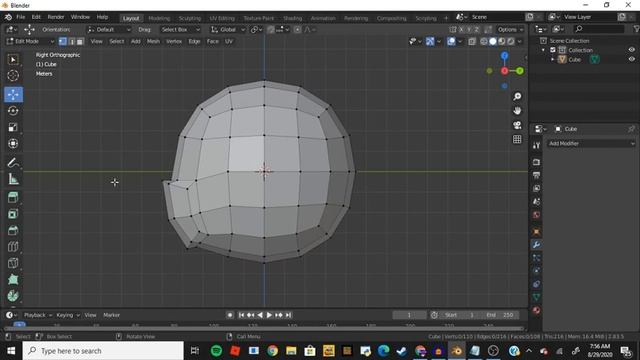The width and height of the screenshot is (640, 360).
Task: Open the Material properties tab
Action: pos(536,310)
